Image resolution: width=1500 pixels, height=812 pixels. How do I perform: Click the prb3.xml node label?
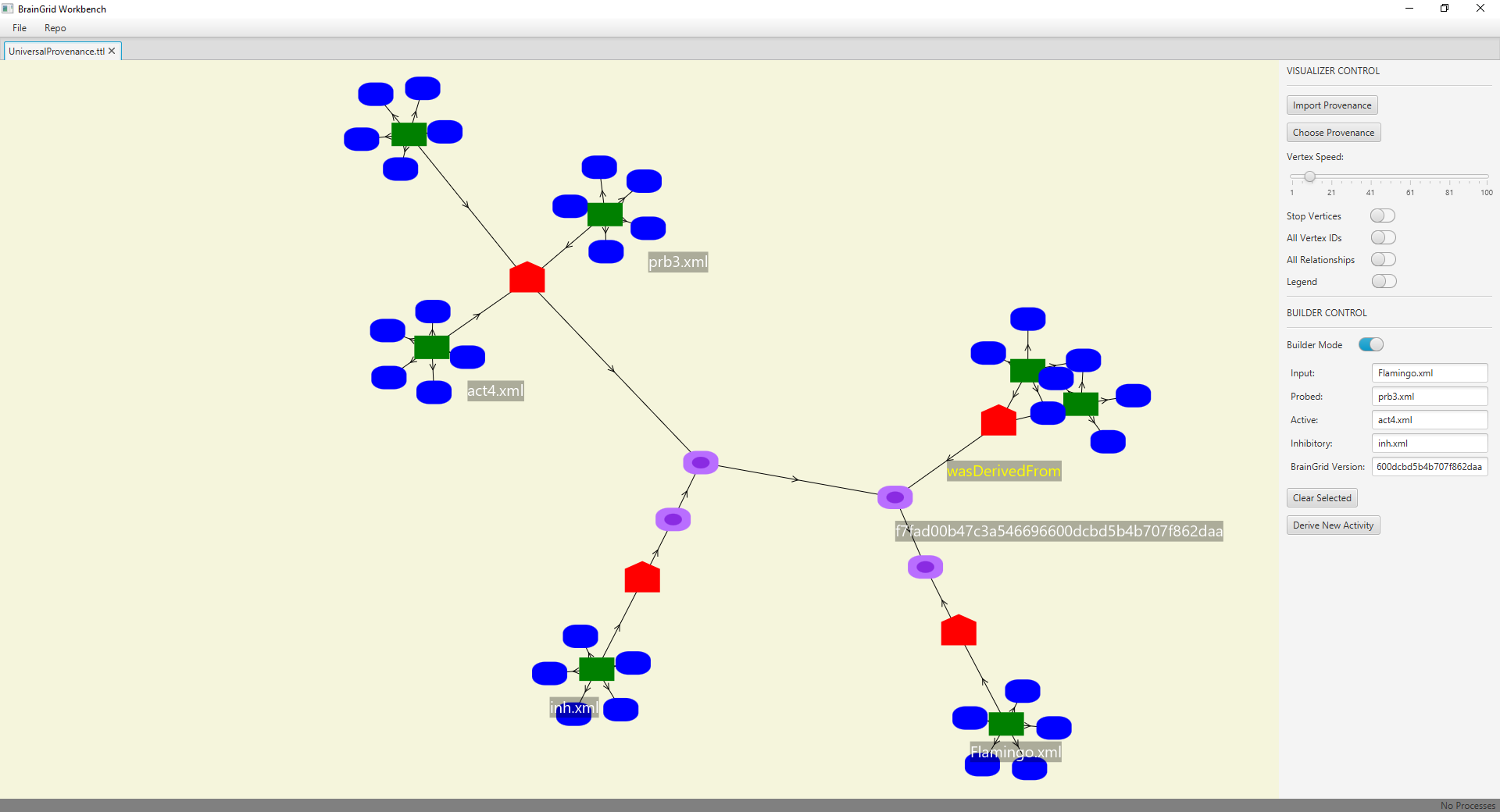coord(678,262)
